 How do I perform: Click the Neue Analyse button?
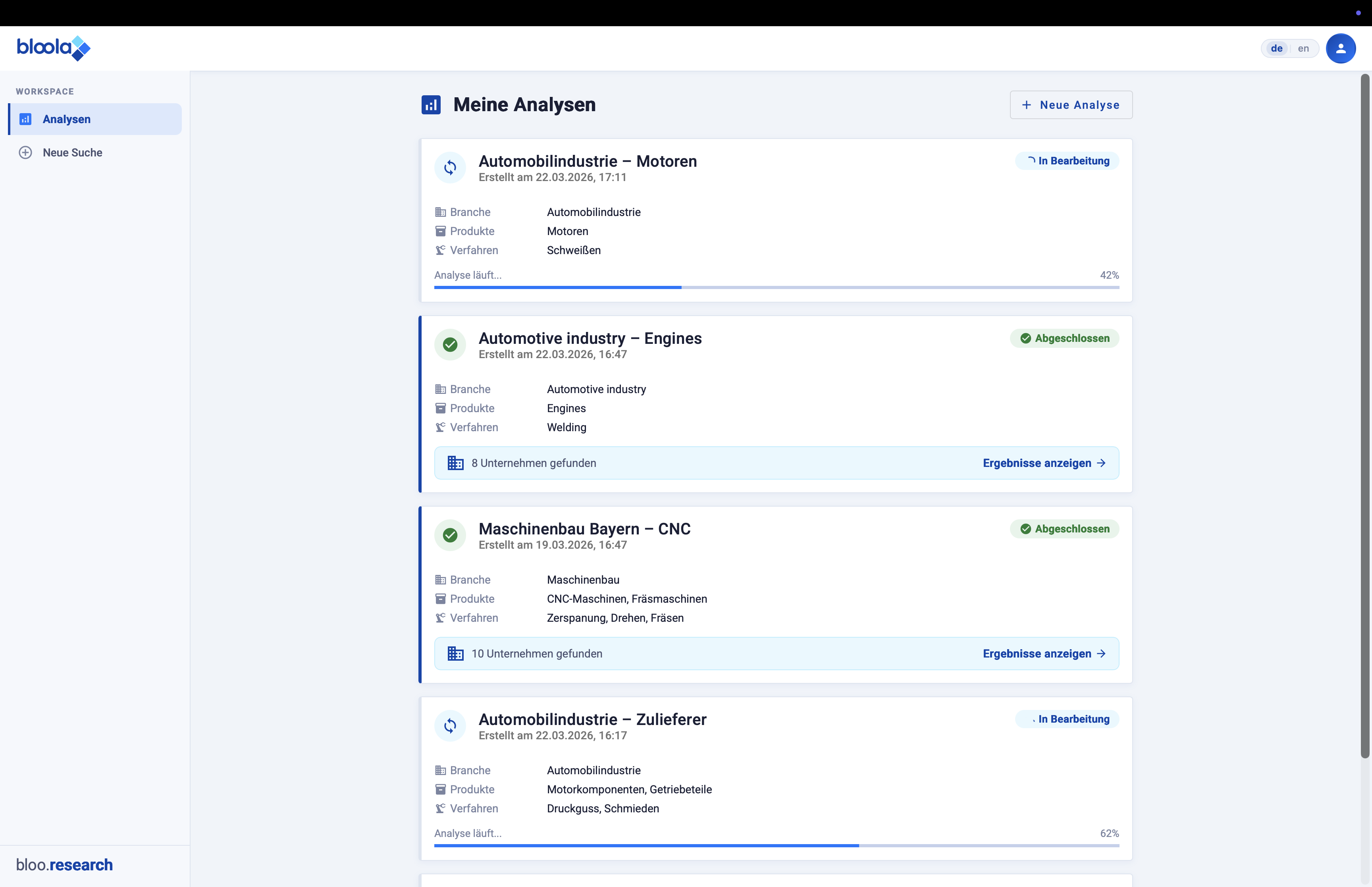pos(1071,105)
